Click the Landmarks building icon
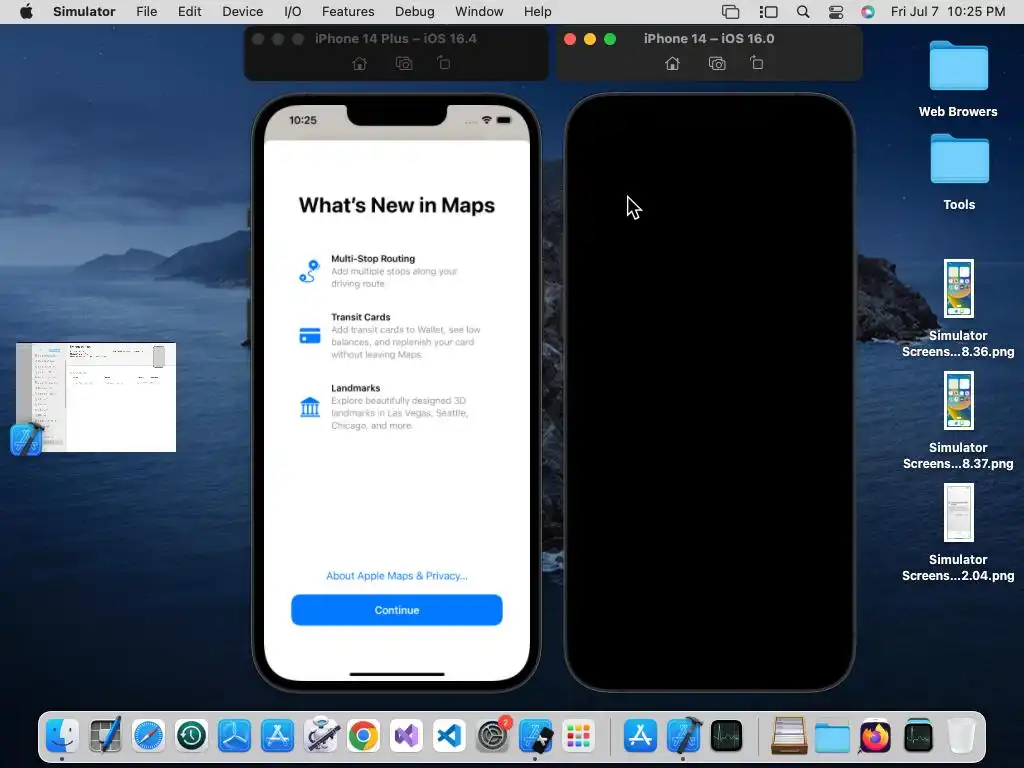The image size is (1024, 768). (x=310, y=407)
